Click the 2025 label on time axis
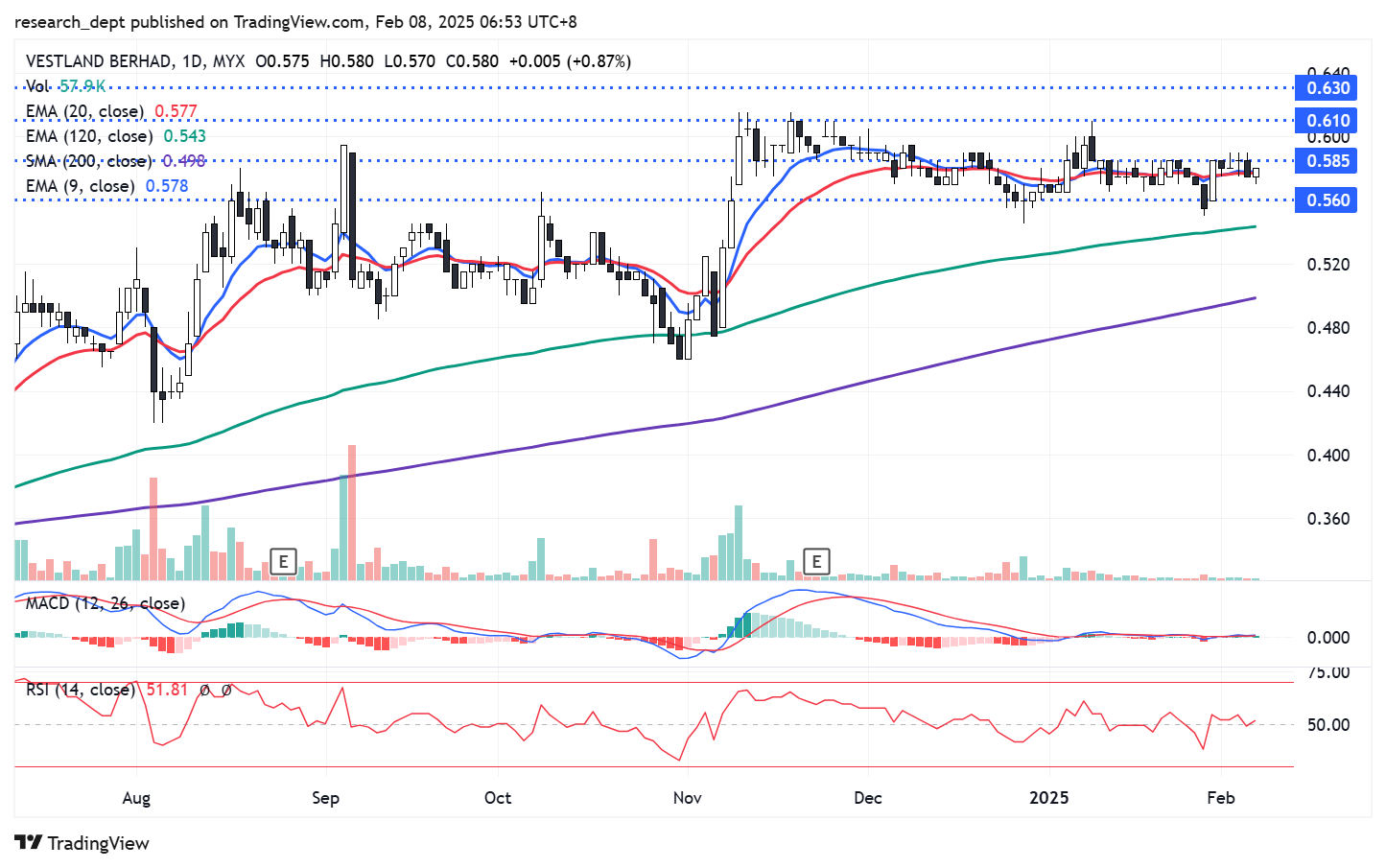1386x868 pixels. (x=1048, y=798)
